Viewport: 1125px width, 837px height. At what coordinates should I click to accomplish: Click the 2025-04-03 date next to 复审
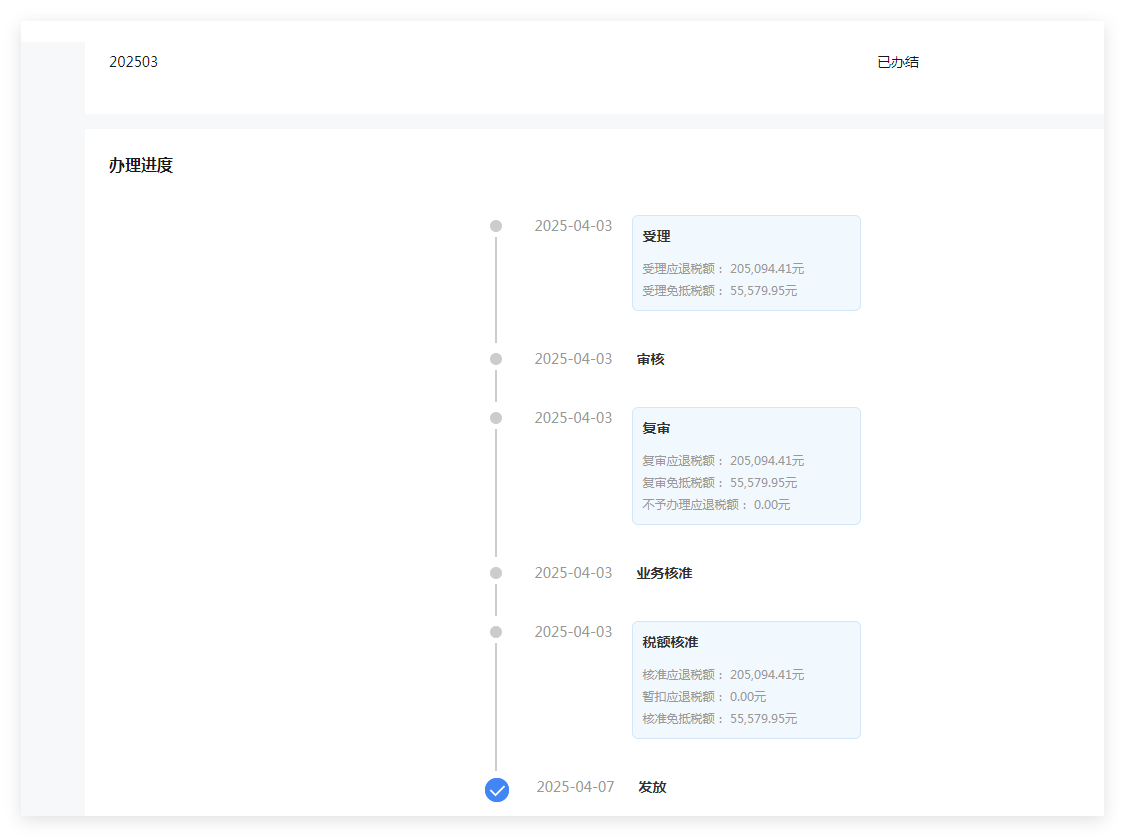(573, 418)
